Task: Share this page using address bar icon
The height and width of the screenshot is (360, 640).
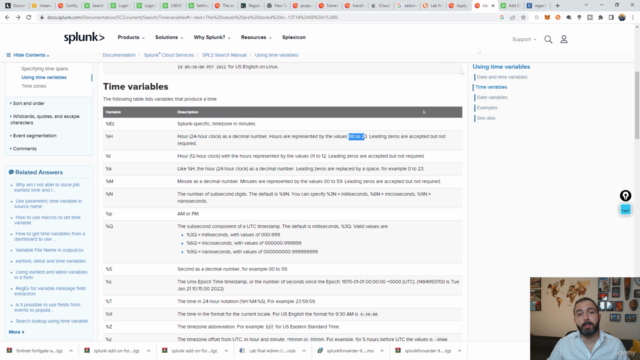Action: (x=513, y=18)
